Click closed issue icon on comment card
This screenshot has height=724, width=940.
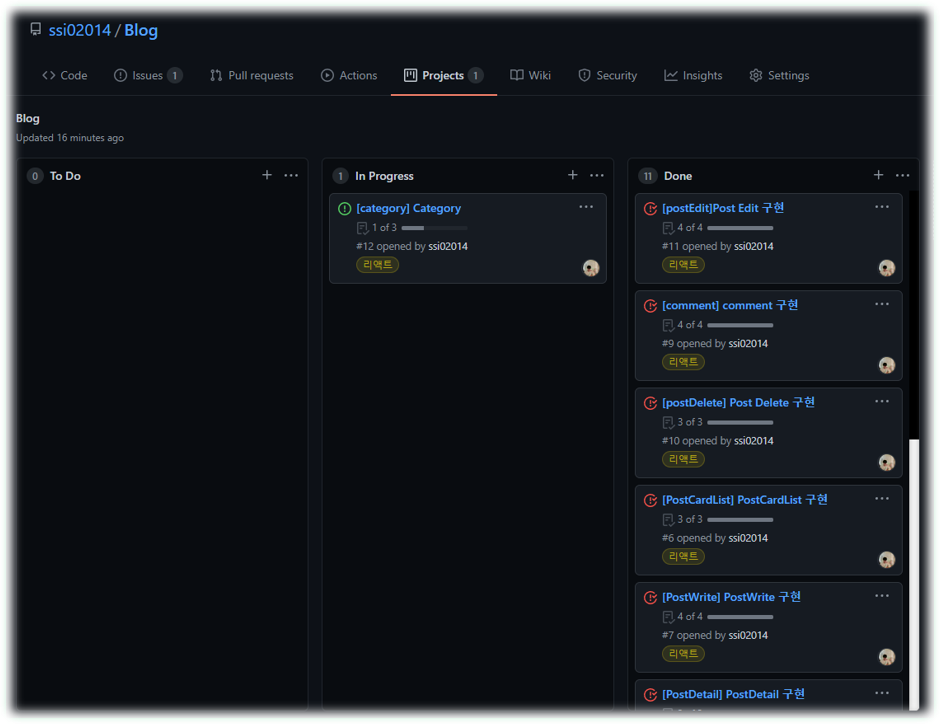pyautogui.click(x=650, y=306)
